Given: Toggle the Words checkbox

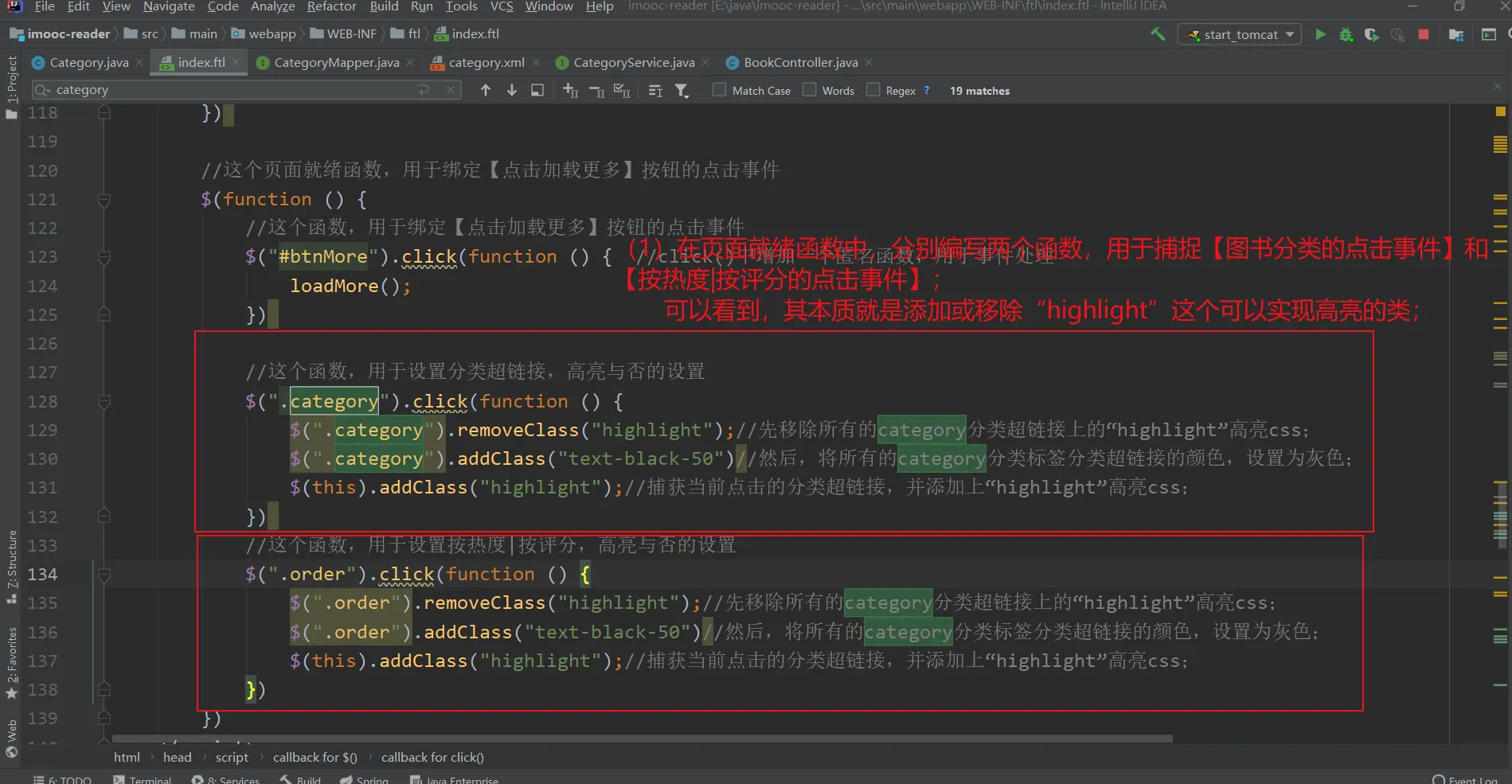Looking at the screenshot, I should [x=810, y=90].
